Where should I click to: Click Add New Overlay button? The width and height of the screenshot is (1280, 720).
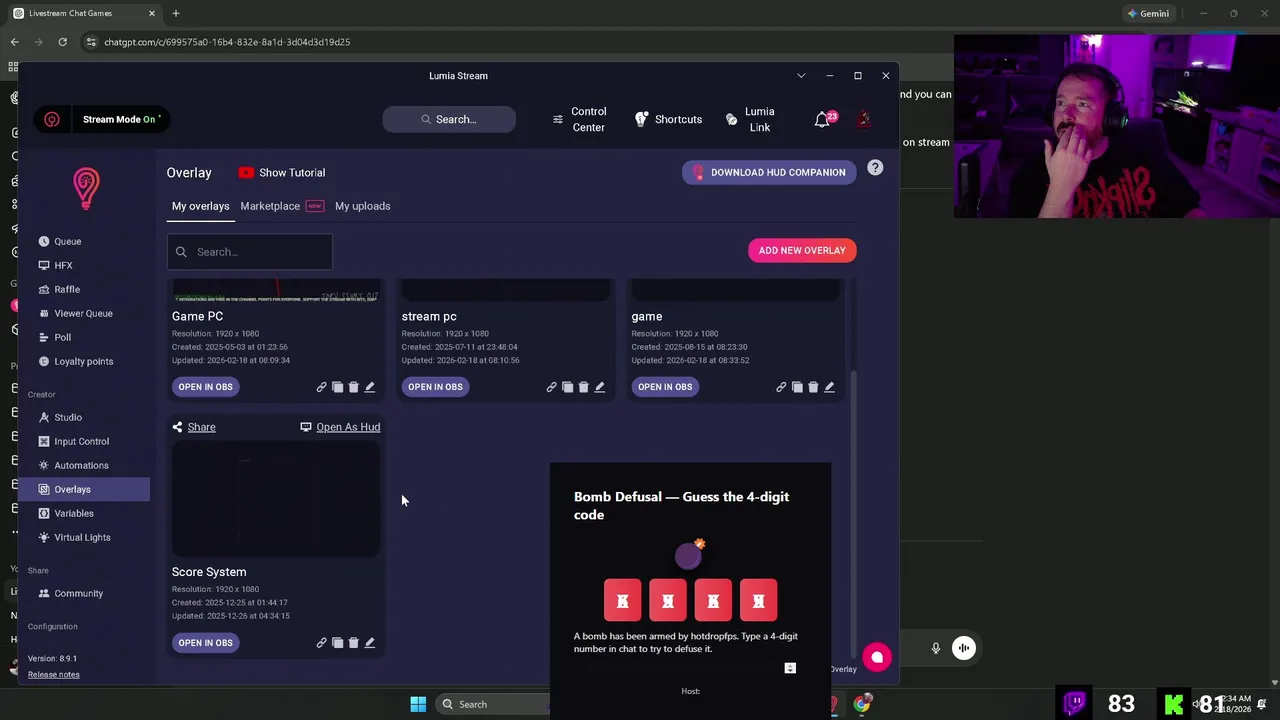[802, 250]
